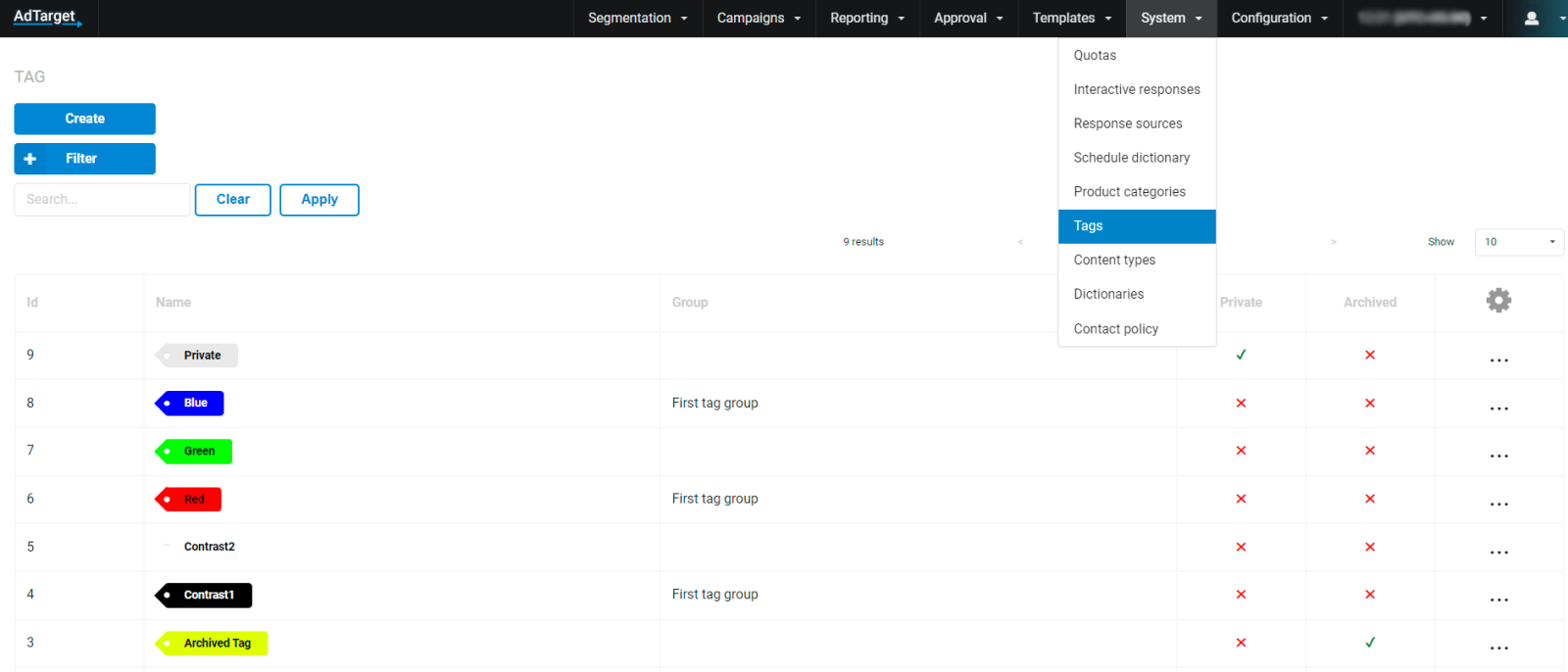Click the red-colored Red tag swatch

pyautogui.click(x=189, y=500)
